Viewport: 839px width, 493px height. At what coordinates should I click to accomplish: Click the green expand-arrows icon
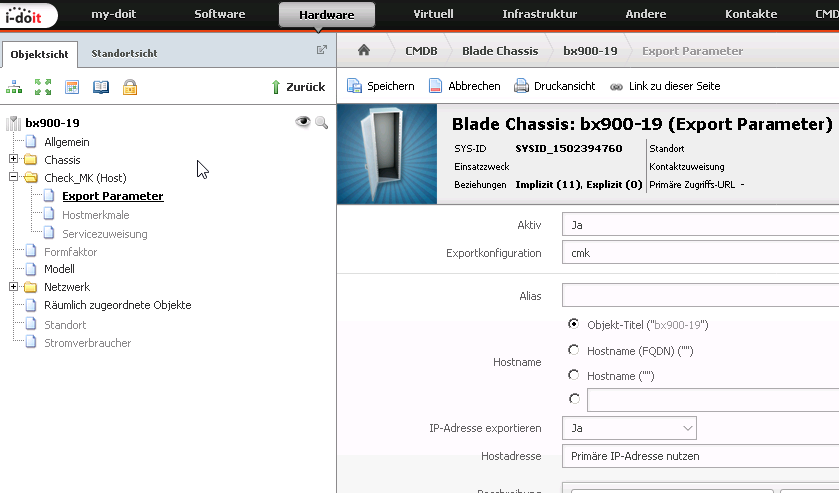click(x=43, y=87)
